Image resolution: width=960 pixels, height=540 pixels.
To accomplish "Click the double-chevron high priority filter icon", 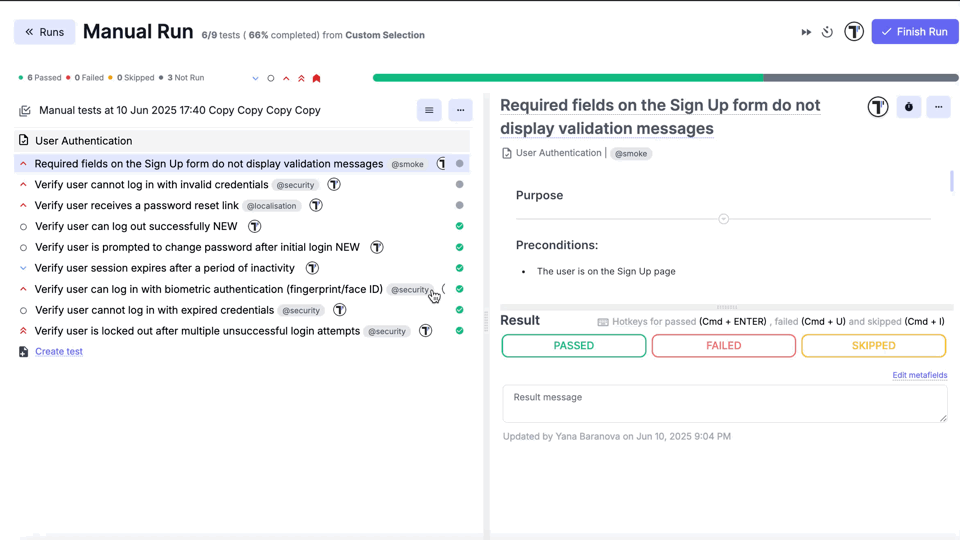I will tap(301, 78).
